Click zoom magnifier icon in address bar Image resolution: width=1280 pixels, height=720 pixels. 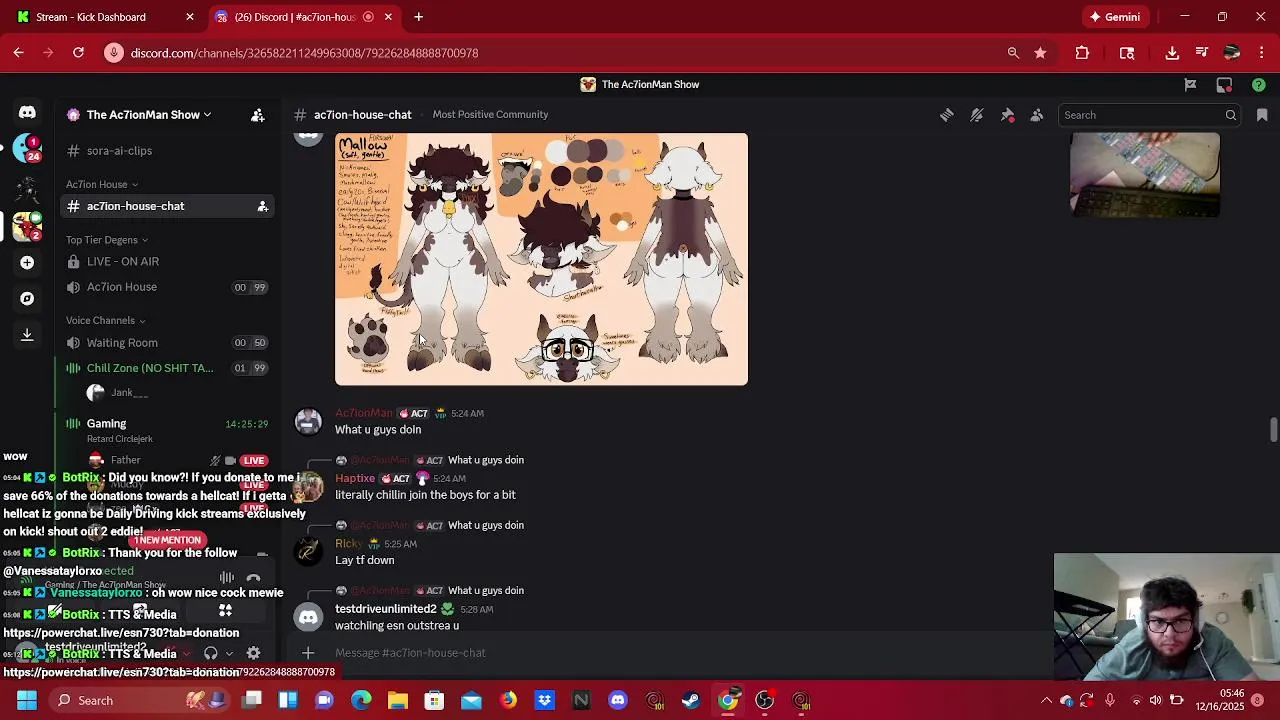[x=1013, y=53]
